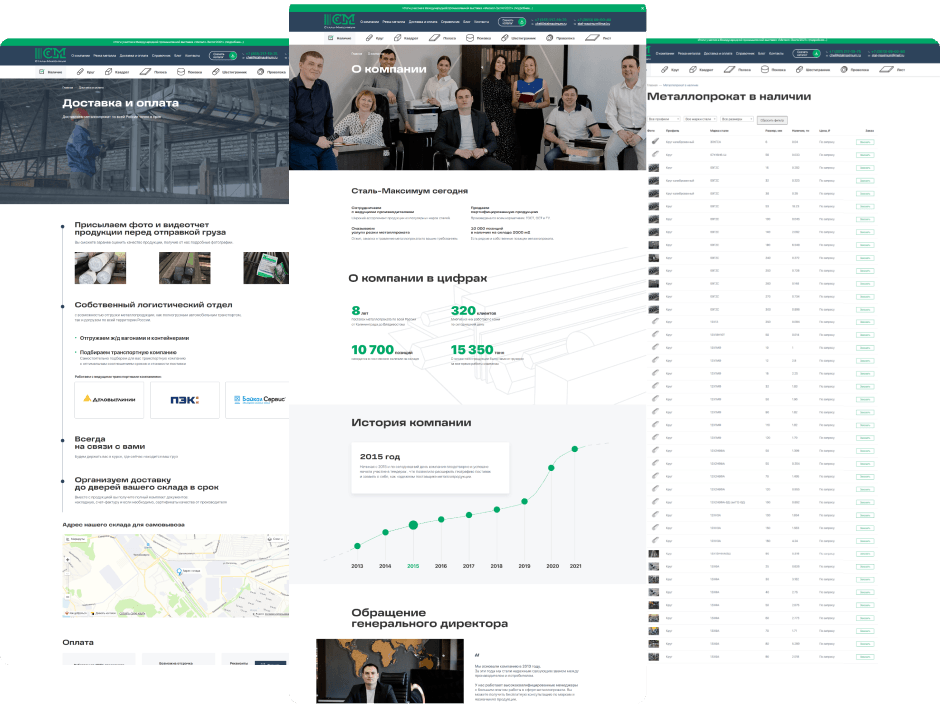940x704 pixels.
Task: Click the 2017 year label under the timeline
Action: coord(469,566)
